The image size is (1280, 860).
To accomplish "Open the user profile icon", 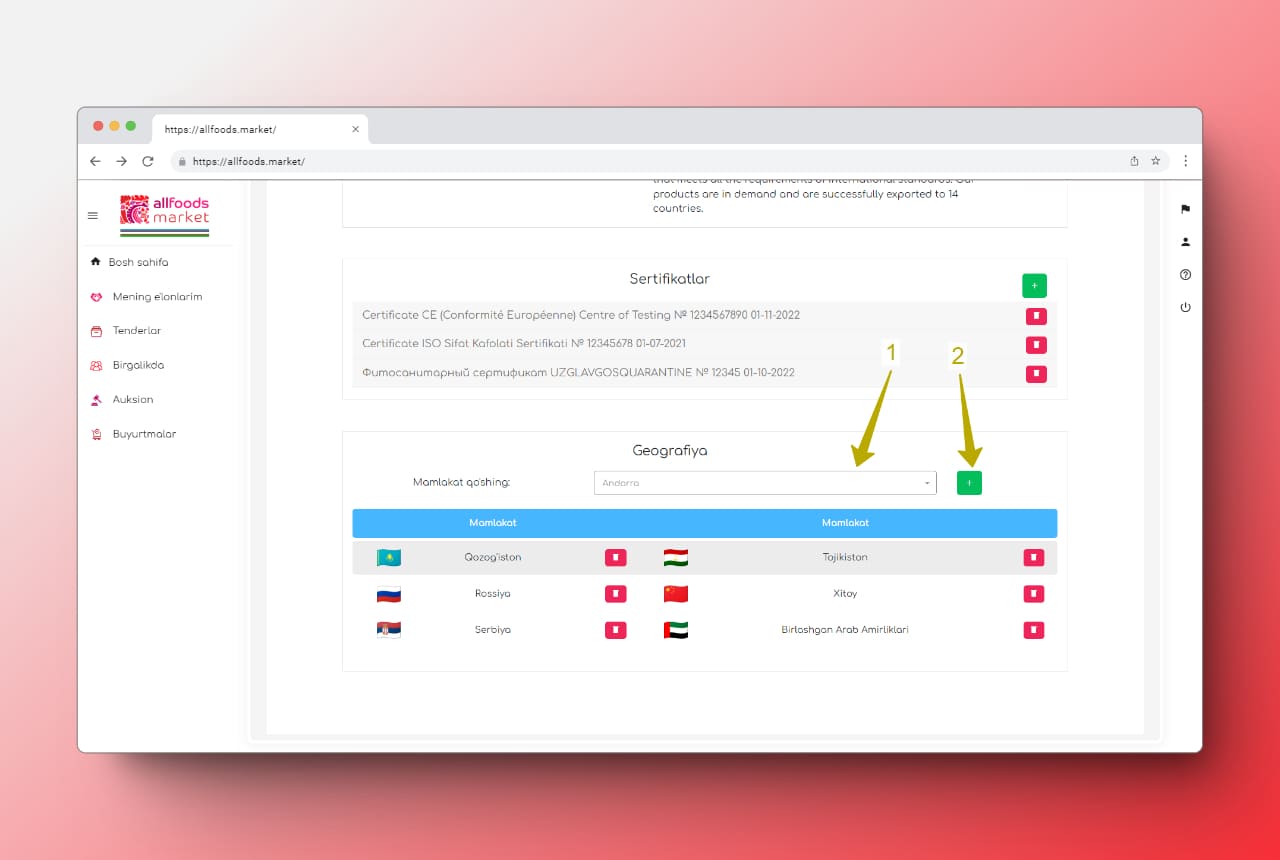I will [1185, 242].
